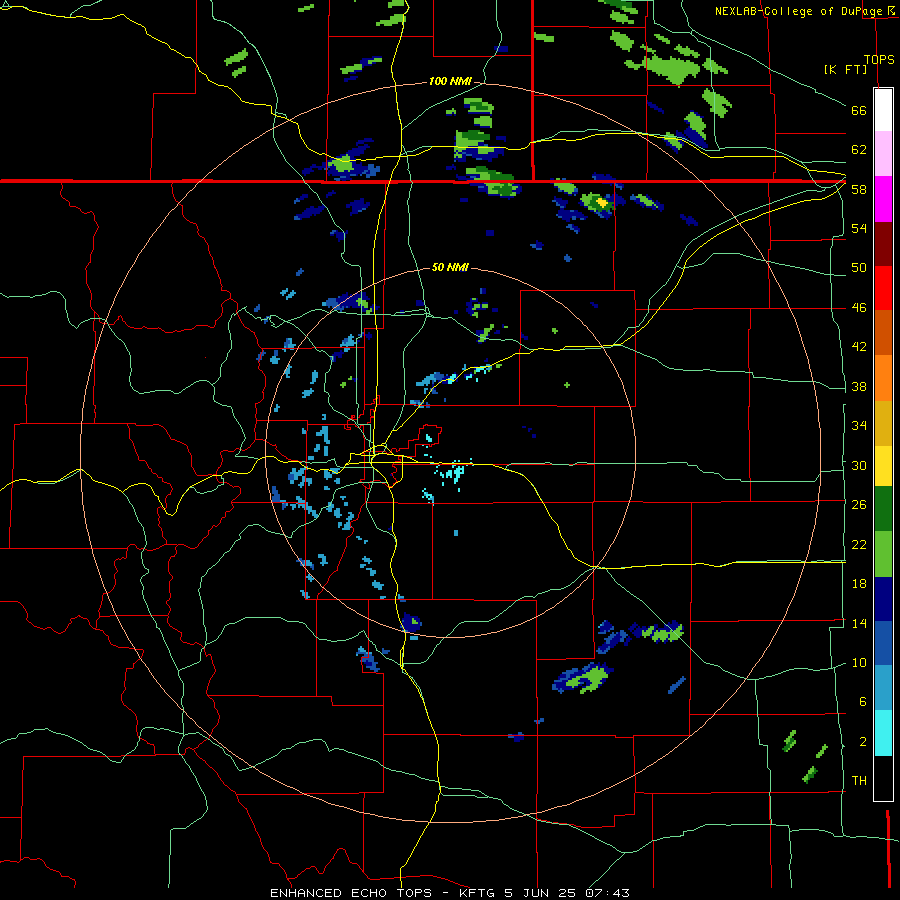The height and width of the screenshot is (900, 900).
Task: Click the [K FT] units label
Action: (x=845, y=69)
